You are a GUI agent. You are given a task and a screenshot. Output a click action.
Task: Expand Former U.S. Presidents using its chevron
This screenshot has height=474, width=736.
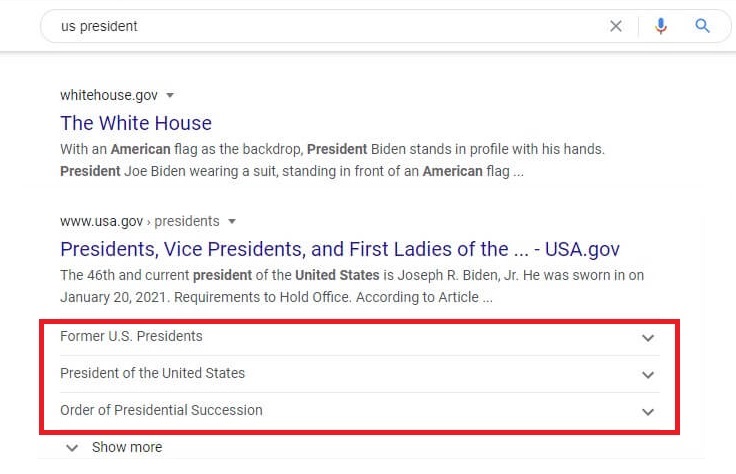tap(648, 338)
